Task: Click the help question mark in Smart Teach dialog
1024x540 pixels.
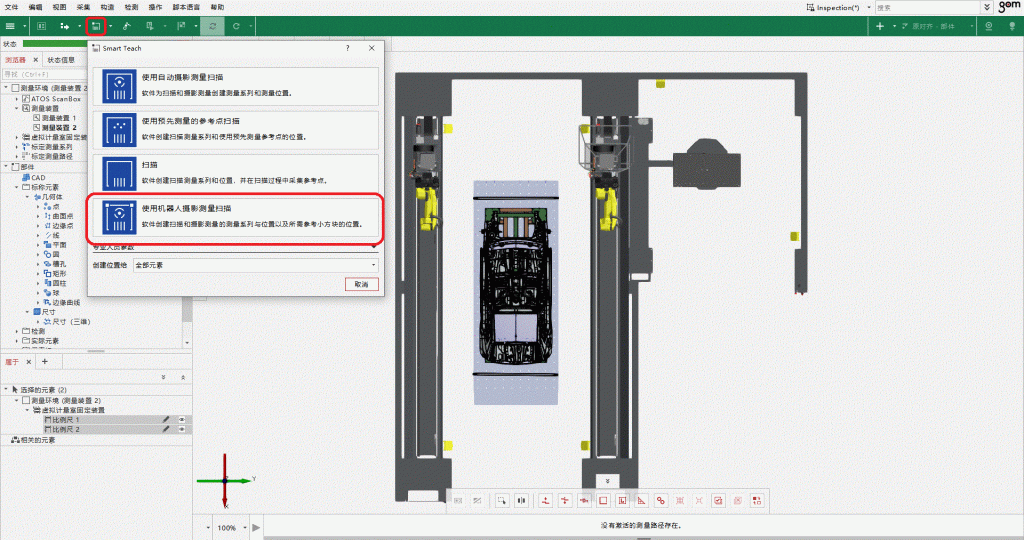Action: (347, 48)
